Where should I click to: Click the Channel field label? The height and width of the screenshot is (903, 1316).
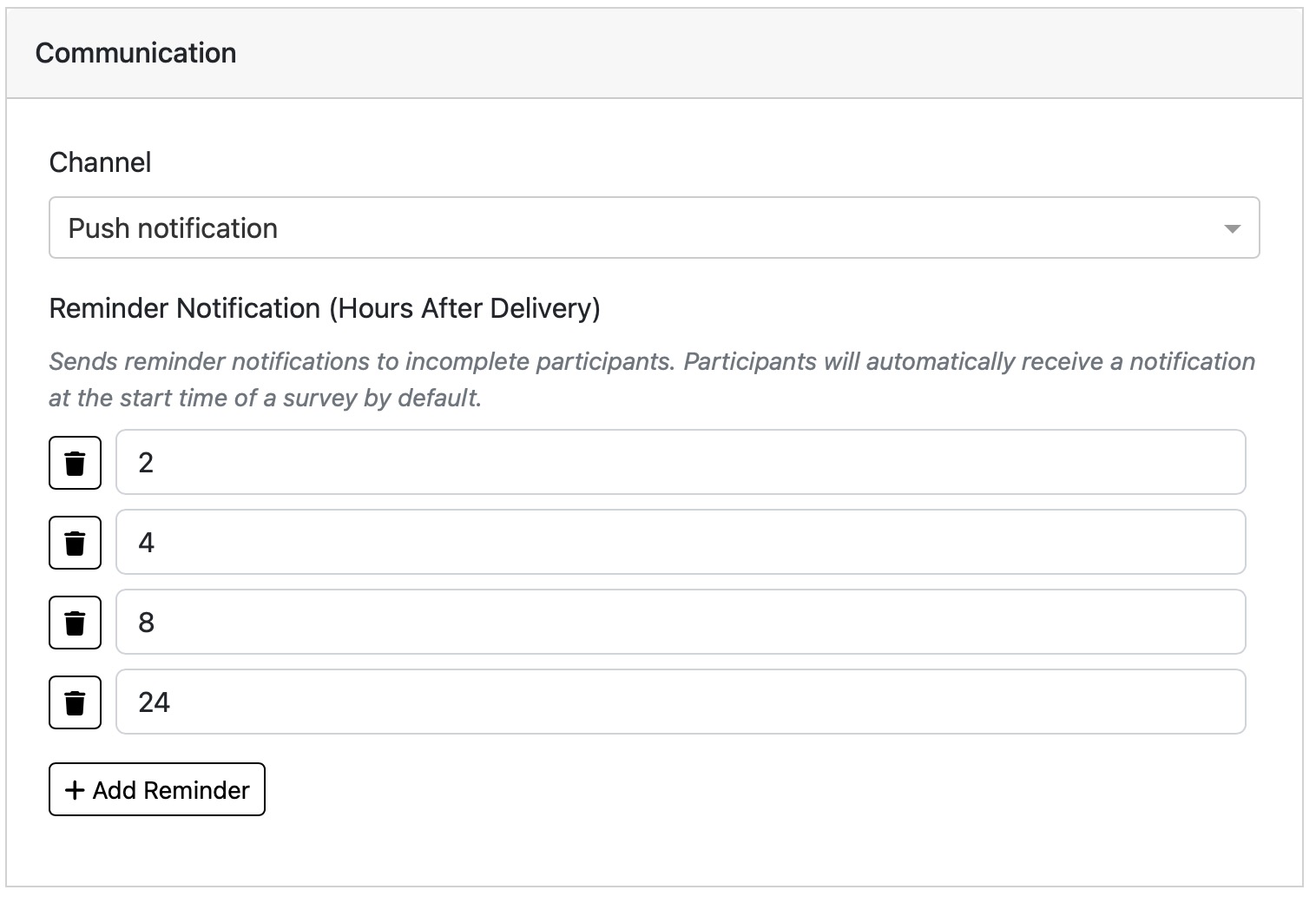pyautogui.click(x=100, y=162)
